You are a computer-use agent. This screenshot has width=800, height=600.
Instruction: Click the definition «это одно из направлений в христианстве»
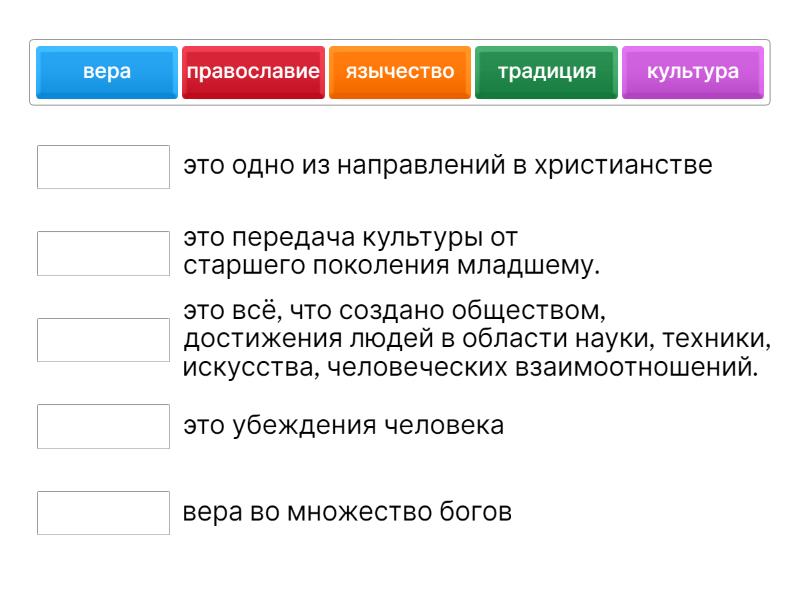click(x=447, y=165)
